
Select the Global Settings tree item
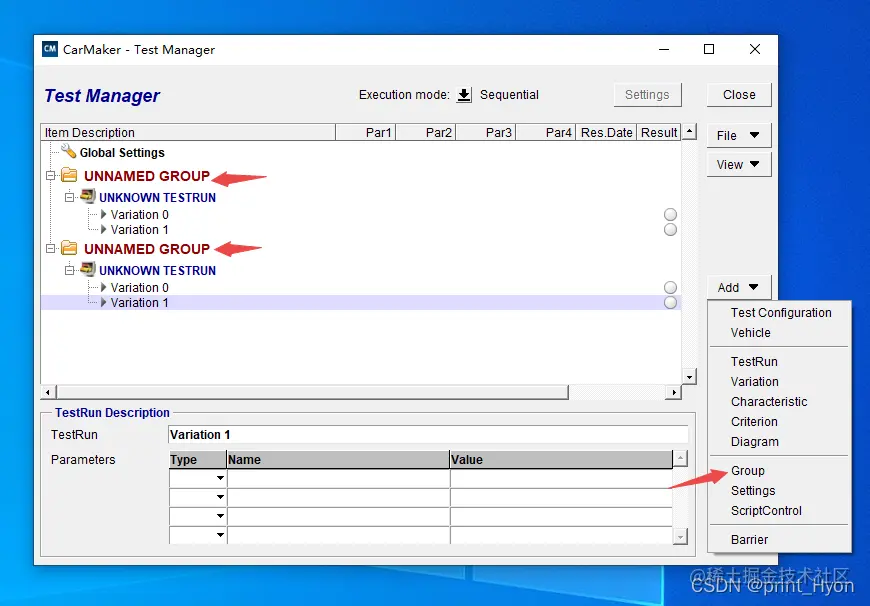[122, 153]
